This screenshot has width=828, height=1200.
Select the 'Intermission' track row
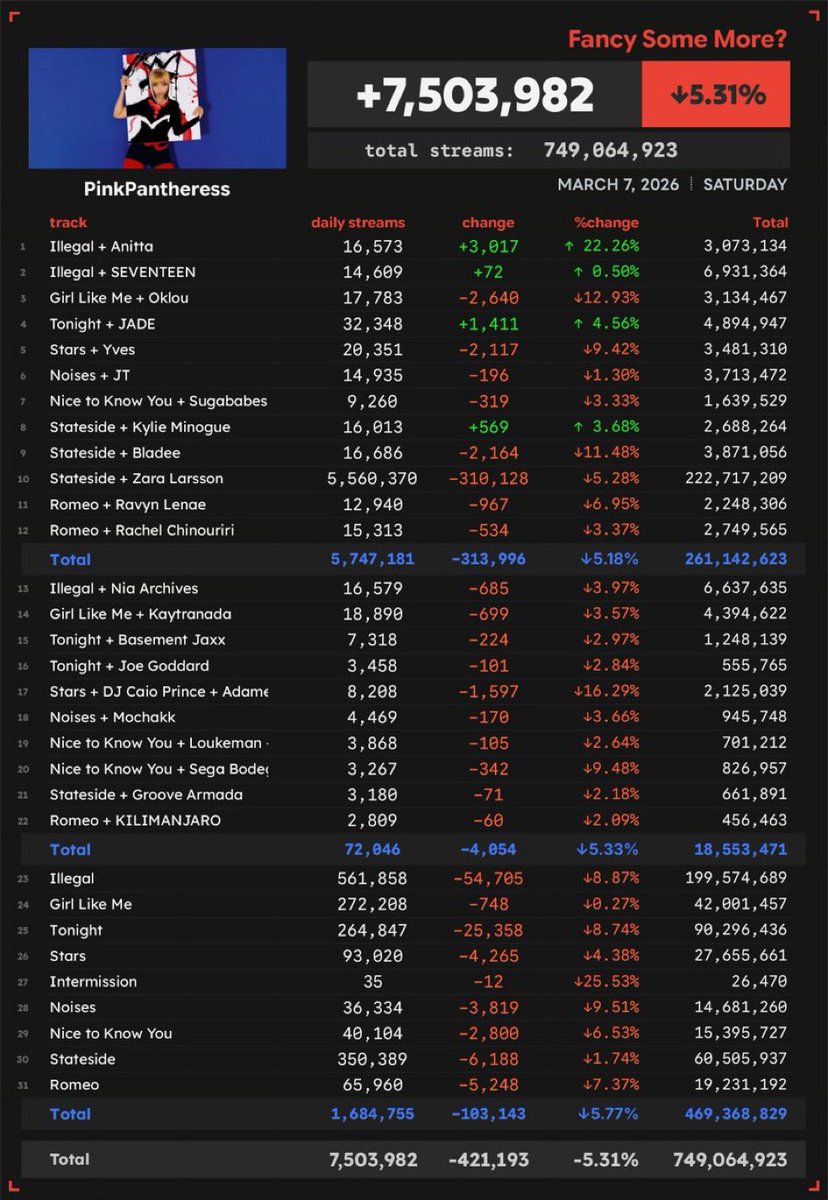(414, 982)
